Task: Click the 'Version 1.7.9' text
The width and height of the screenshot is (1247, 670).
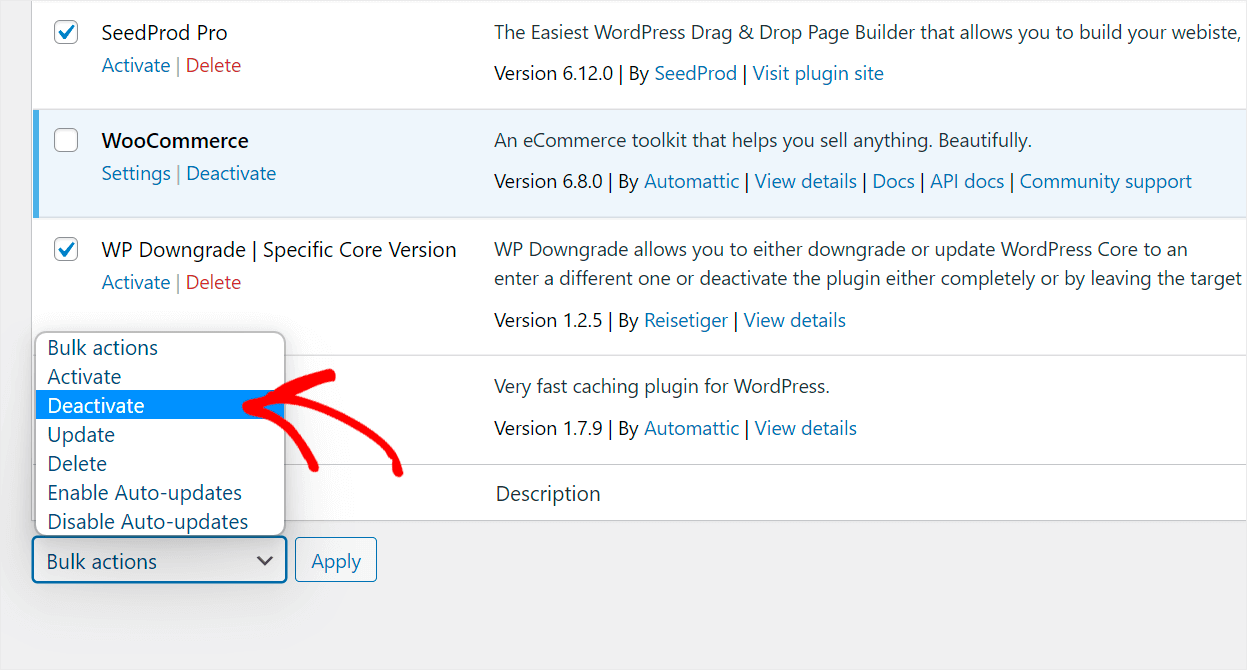Action: click(549, 428)
